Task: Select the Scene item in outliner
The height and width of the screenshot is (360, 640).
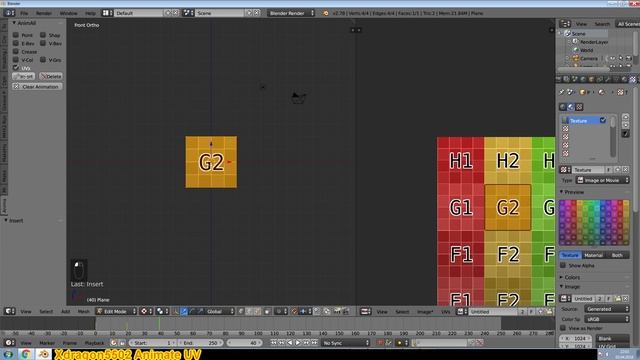Action: [x=578, y=33]
